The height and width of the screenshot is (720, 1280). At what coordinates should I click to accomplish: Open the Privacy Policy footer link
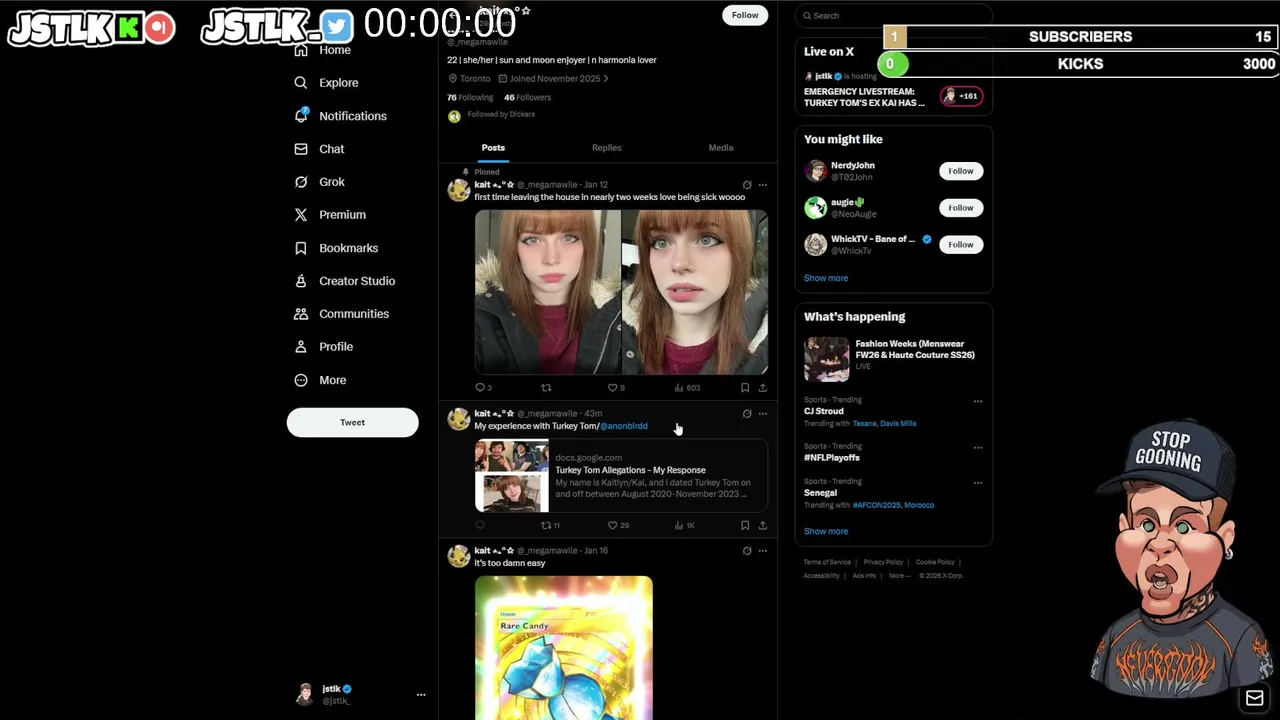tap(883, 562)
